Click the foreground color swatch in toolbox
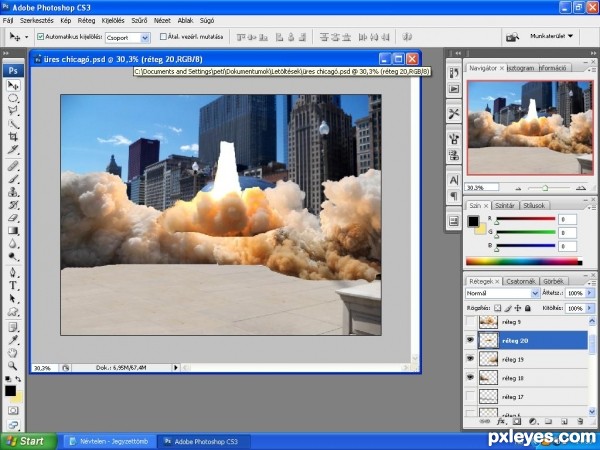Viewport: 600px width, 450px height. point(10,391)
